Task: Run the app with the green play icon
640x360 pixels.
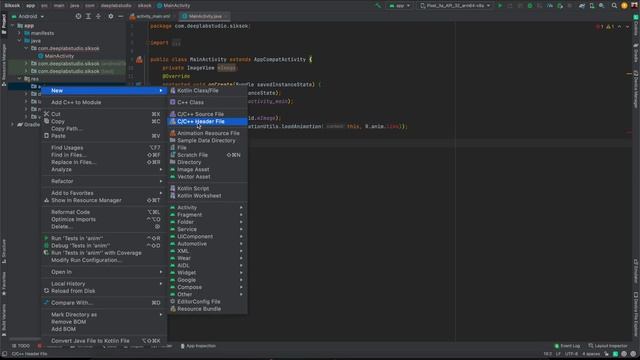Action: click(x=500, y=6)
